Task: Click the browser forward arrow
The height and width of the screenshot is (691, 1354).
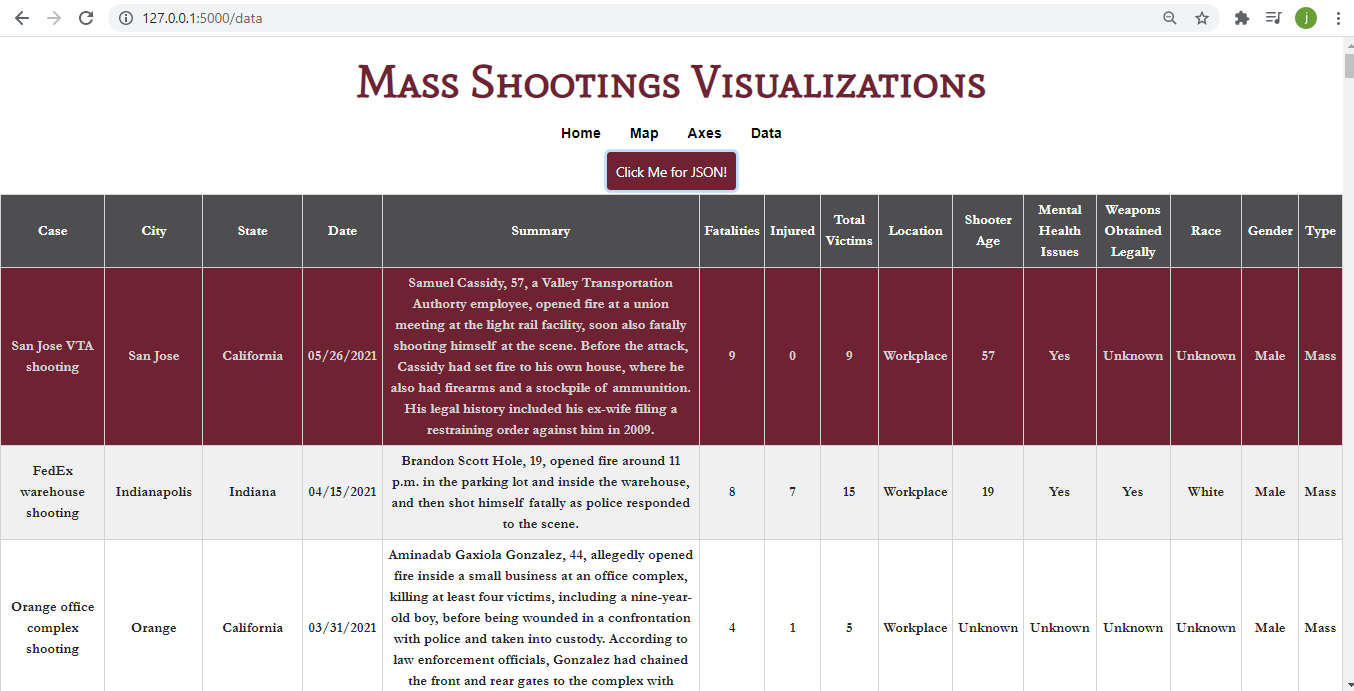Action: [x=54, y=17]
